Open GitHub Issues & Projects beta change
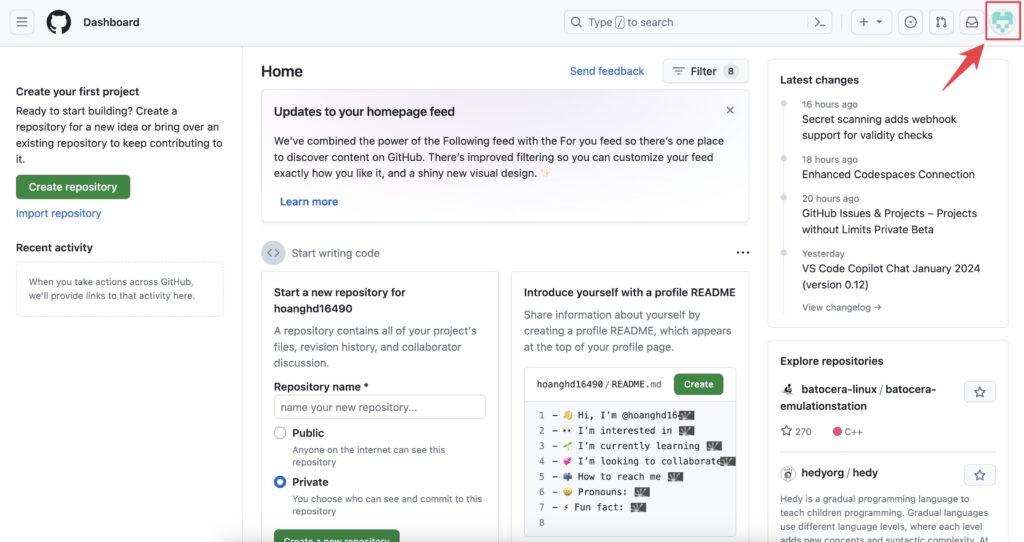Image resolution: width=1024 pixels, height=542 pixels. coord(889,221)
